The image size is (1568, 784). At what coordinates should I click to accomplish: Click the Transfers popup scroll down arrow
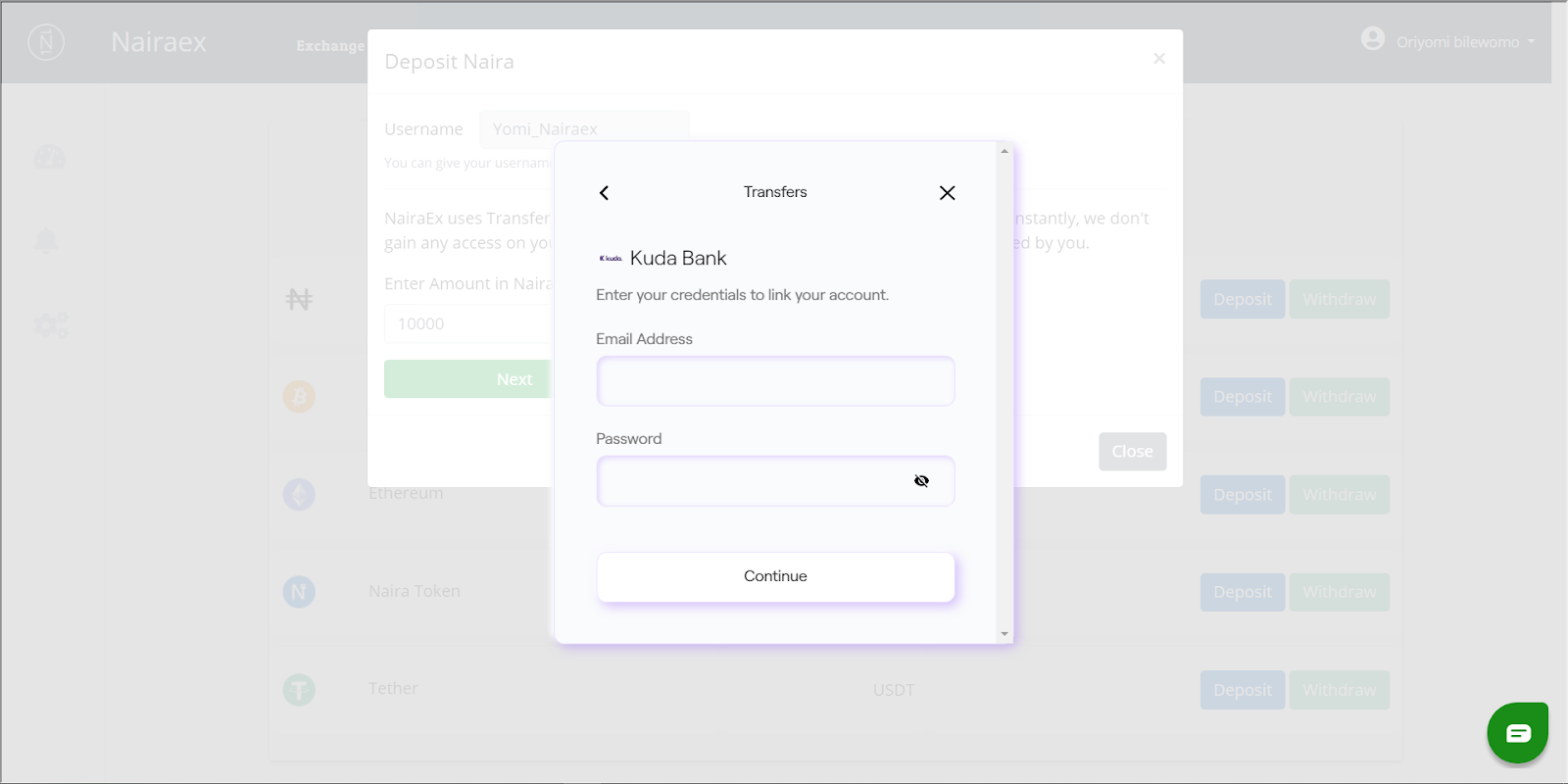pos(1004,634)
